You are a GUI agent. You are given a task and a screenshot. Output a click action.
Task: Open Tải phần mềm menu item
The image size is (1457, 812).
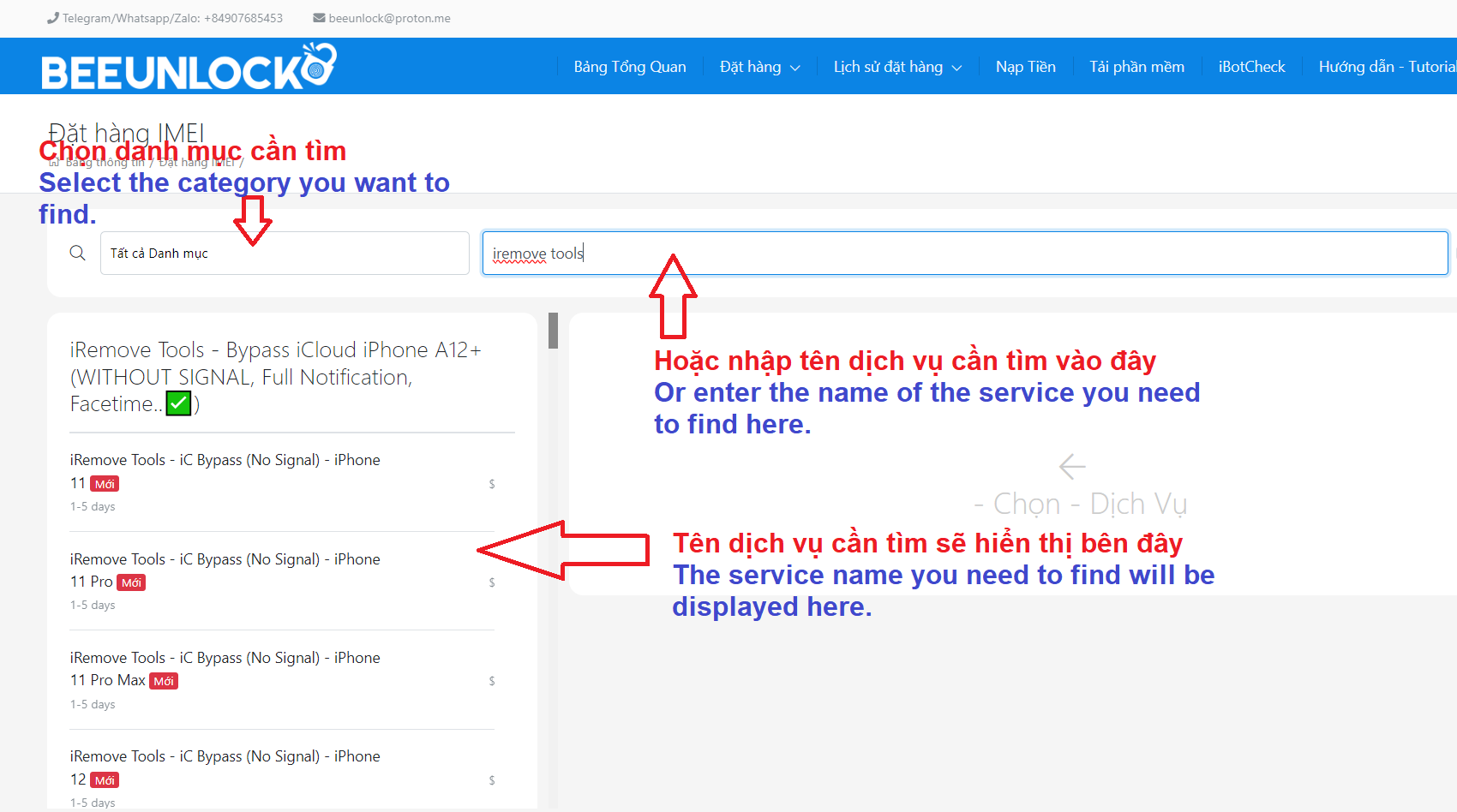[x=1136, y=67]
